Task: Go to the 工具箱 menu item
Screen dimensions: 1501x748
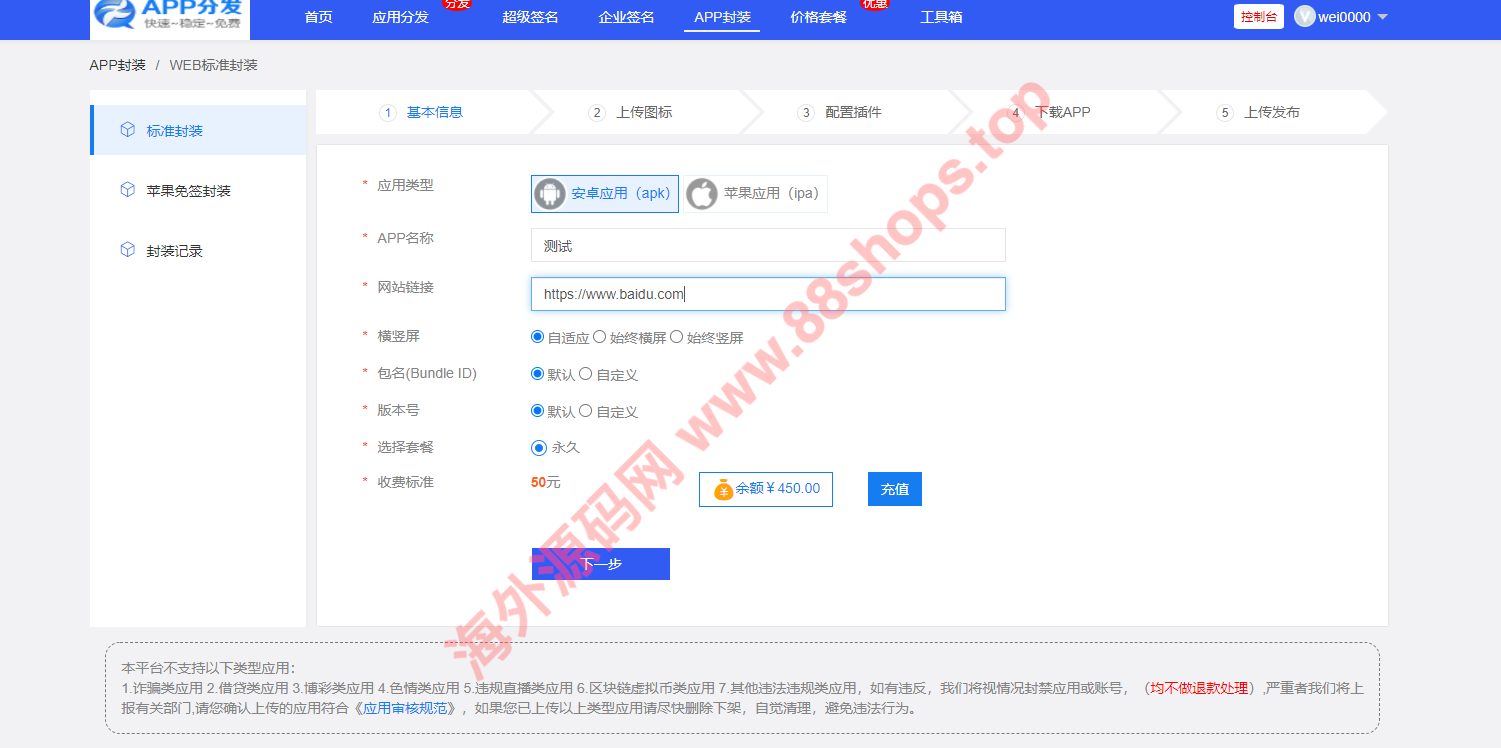Action: [x=941, y=17]
